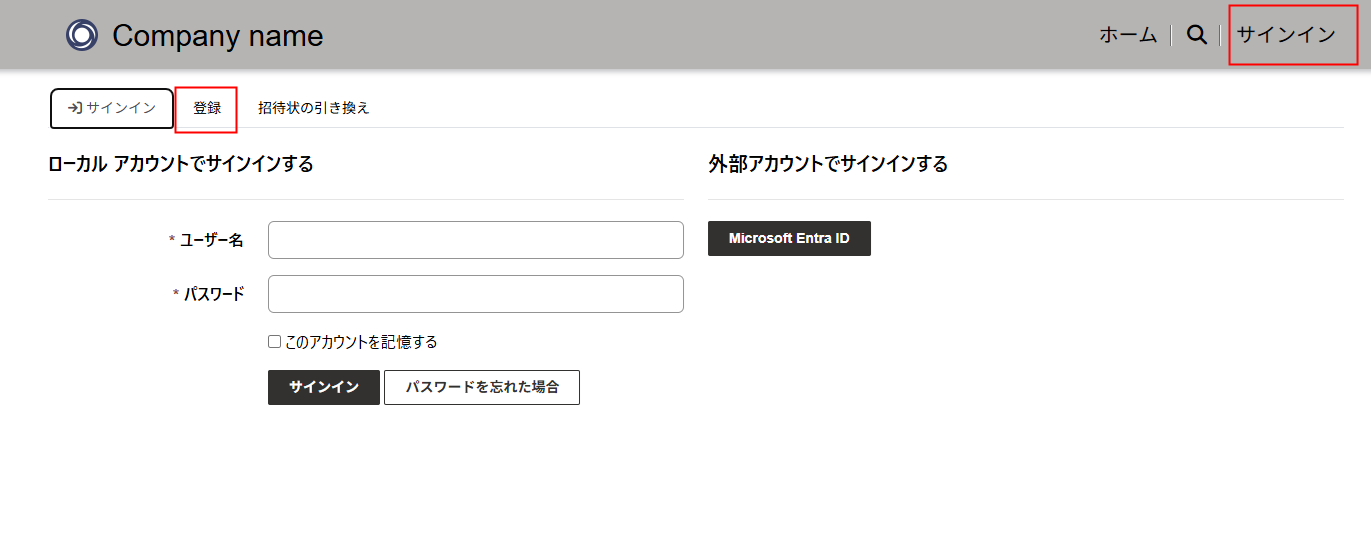Click the パスワード field label
The image size is (1371, 533).
pyautogui.click(x=213, y=294)
